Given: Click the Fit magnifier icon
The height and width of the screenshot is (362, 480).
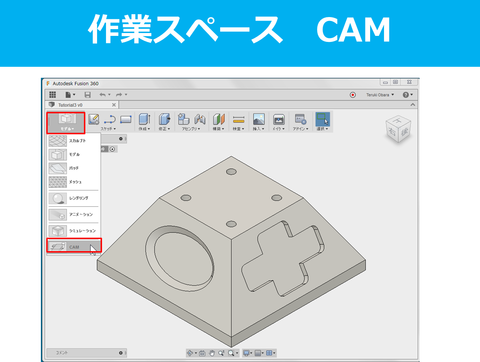Looking at the screenshot, I should tap(231, 353).
